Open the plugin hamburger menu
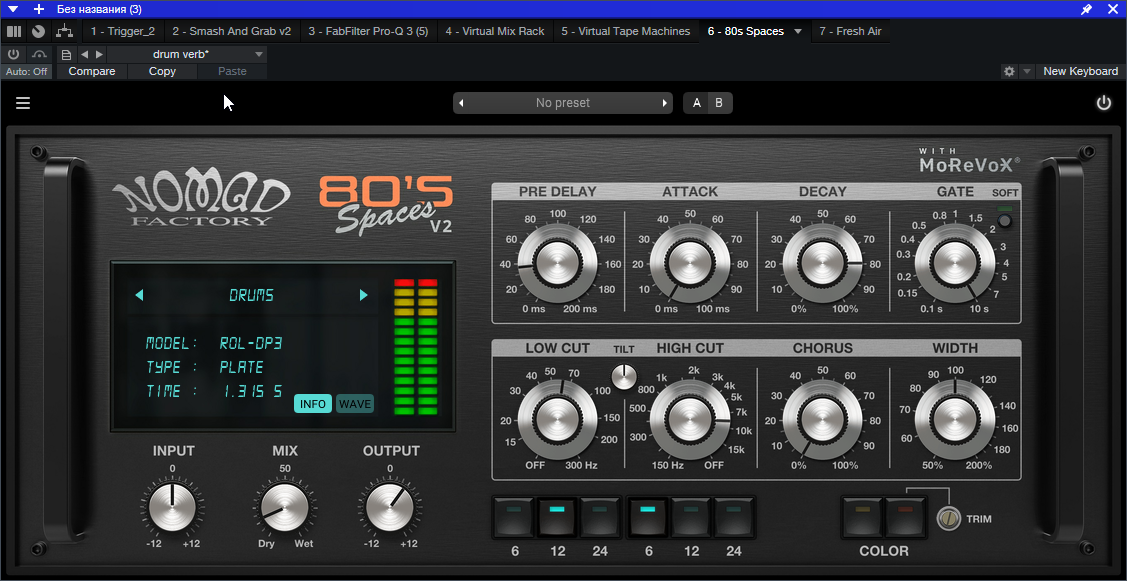Image resolution: width=1127 pixels, height=581 pixels. click(23, 103)
